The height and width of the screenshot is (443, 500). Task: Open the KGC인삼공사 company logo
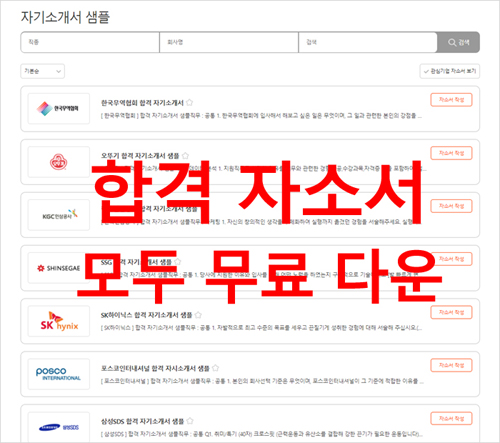pos(59,215)
